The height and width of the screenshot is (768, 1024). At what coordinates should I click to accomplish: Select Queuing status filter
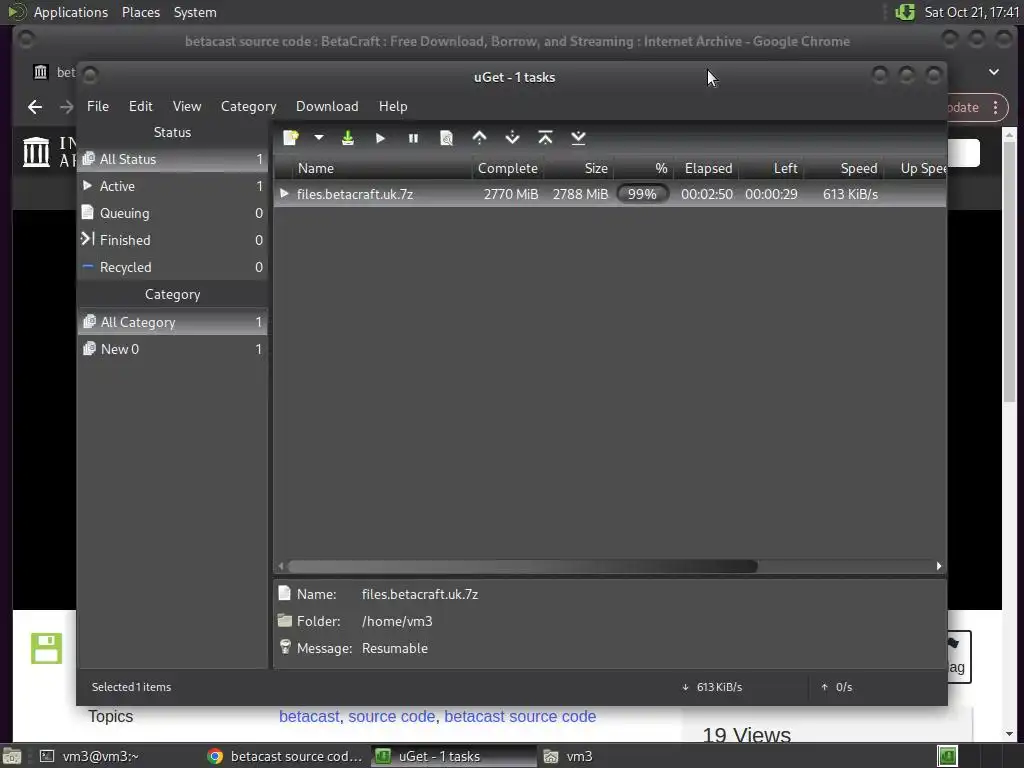172,213
